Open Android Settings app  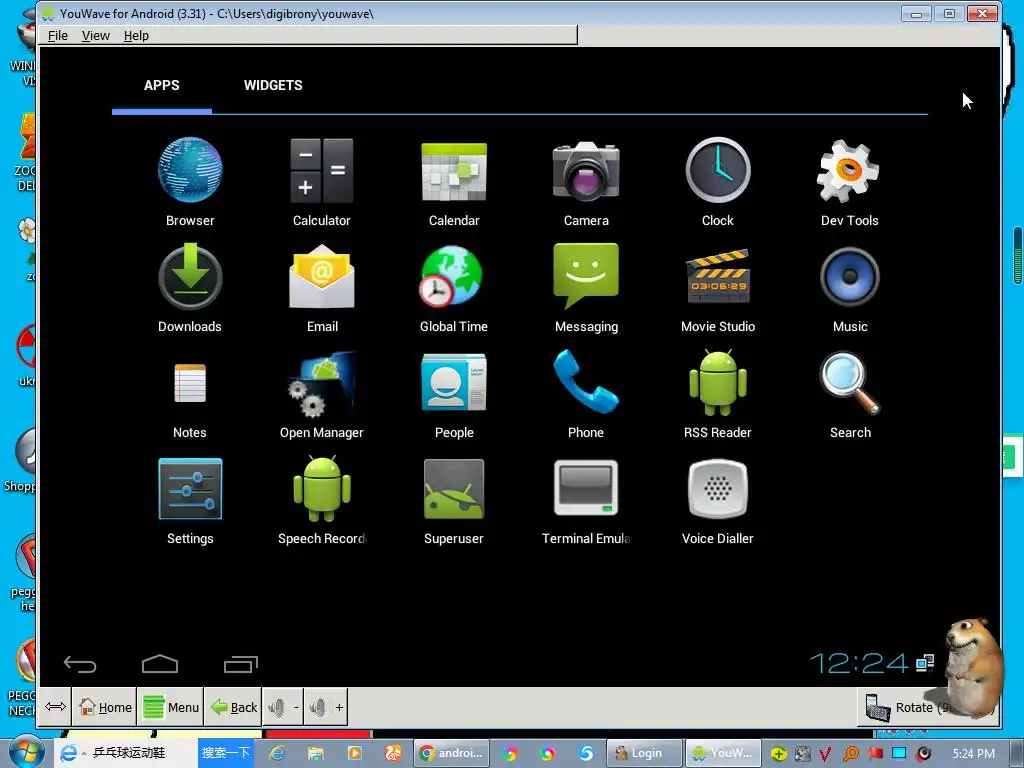click(x=190, y=488)
